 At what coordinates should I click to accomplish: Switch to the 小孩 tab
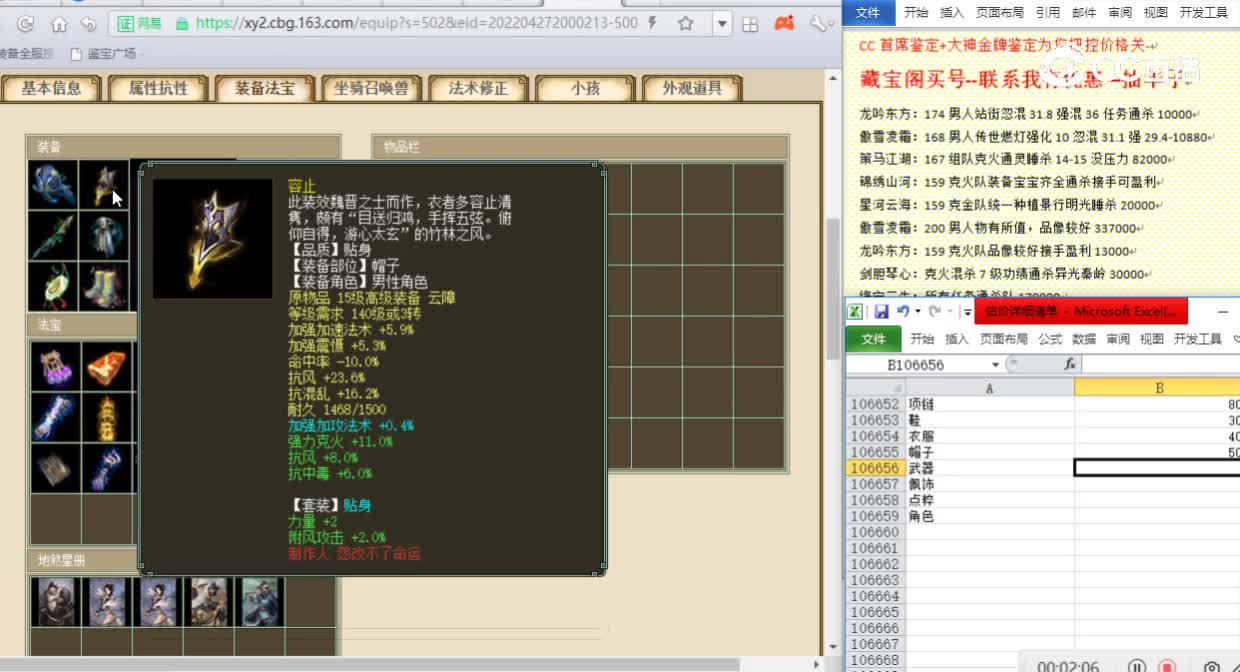click(585, 88)
